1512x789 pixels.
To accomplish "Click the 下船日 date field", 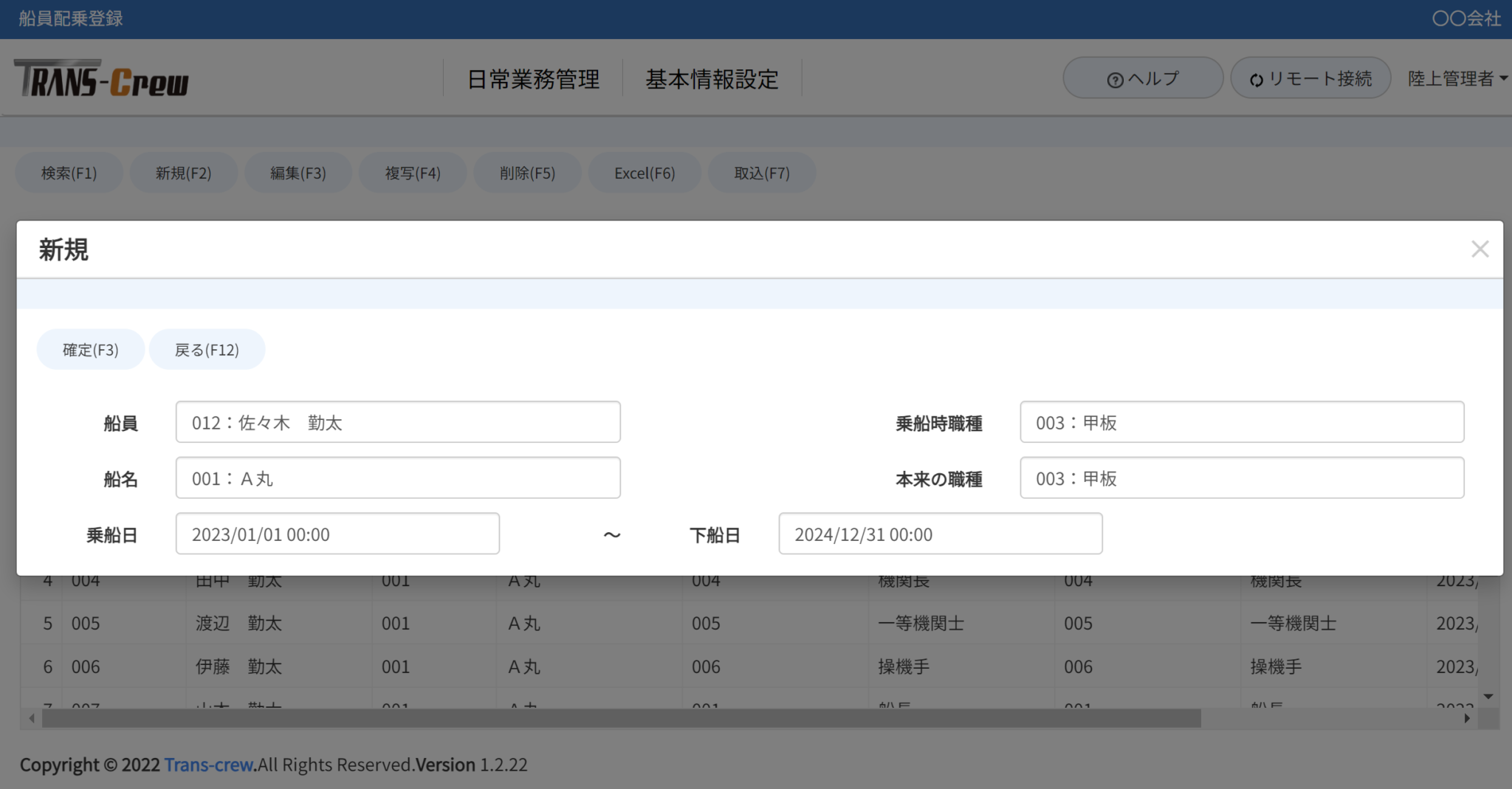I will click(x=940, y=534).
